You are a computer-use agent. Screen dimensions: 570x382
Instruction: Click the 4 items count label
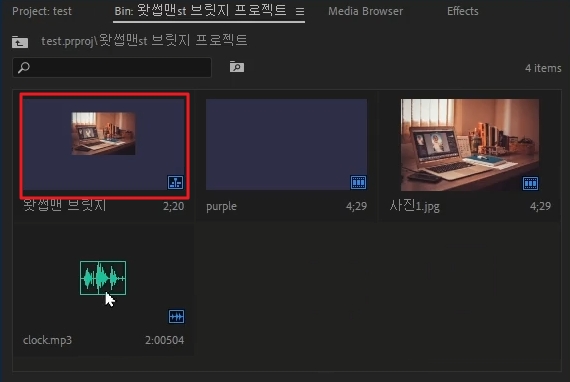pyautogui.click(x=543, y=68)
